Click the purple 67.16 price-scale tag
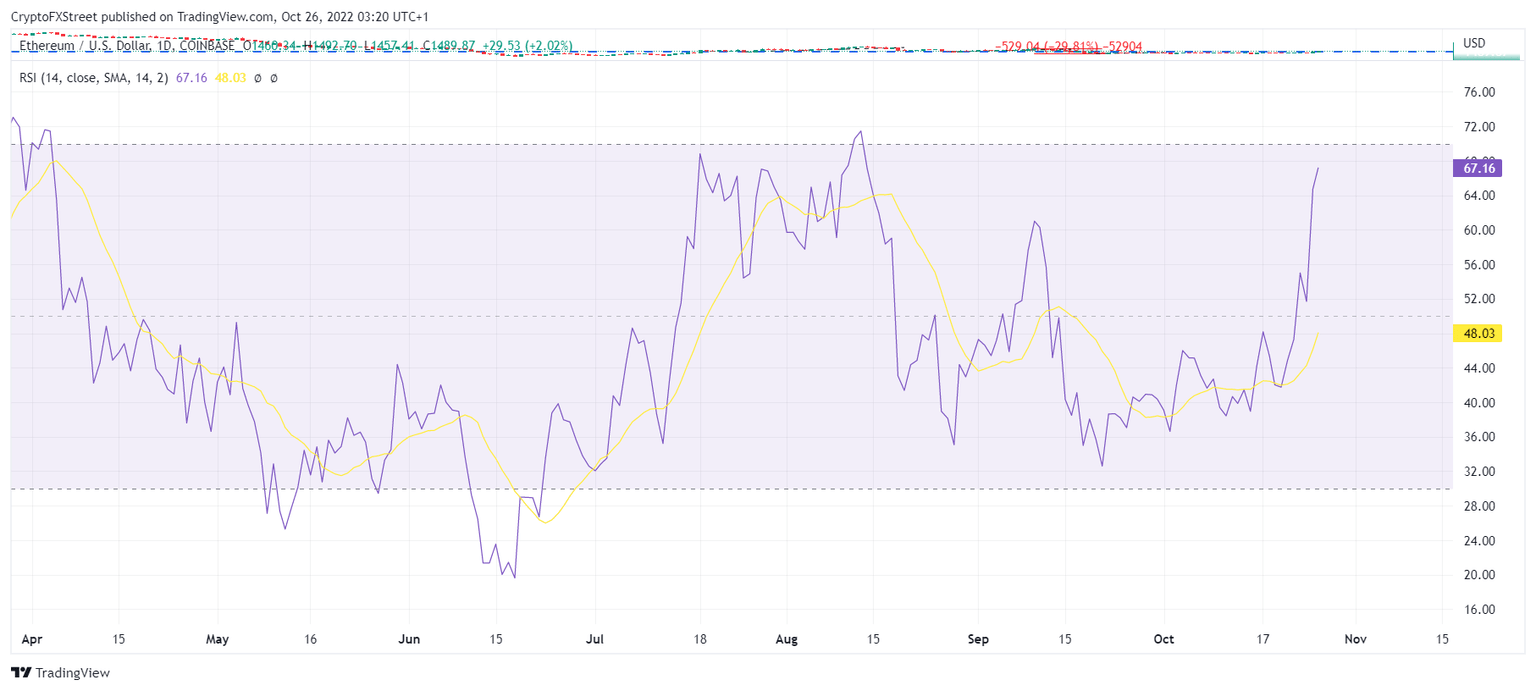The image size is (1536, 691). pos(1478,168)
